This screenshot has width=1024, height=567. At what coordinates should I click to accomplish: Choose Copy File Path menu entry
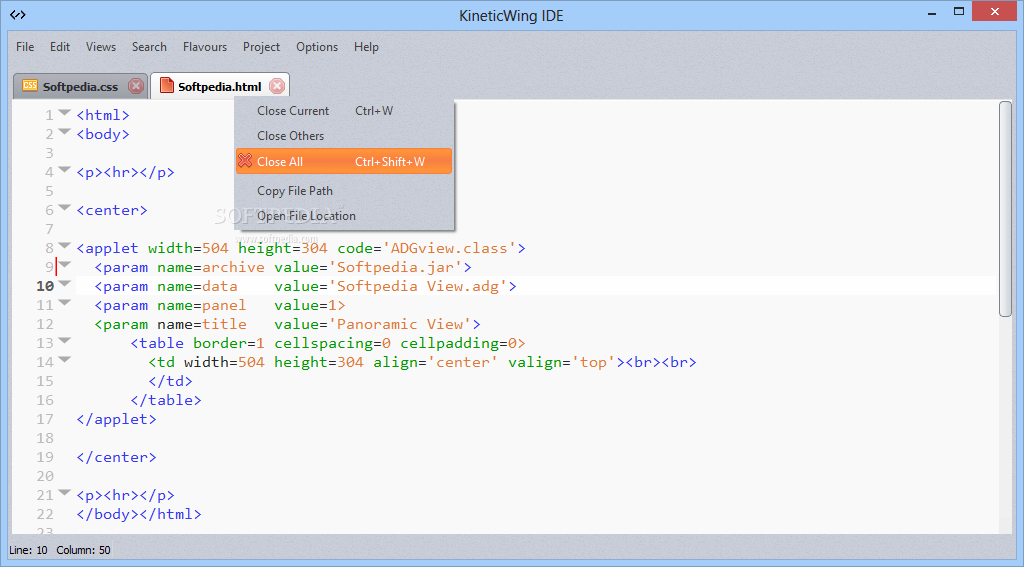click(344, 191)
